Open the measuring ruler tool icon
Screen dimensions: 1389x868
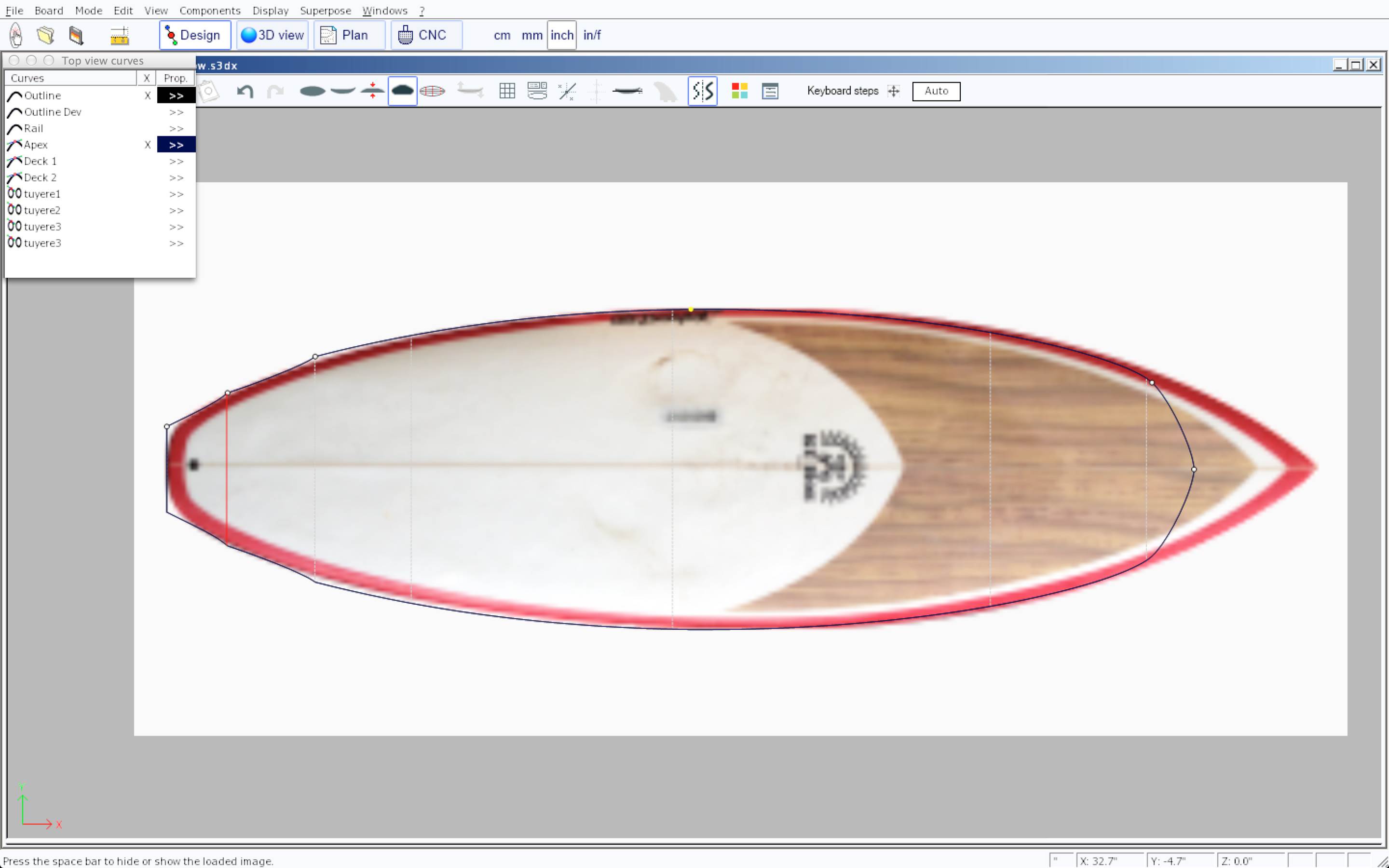120,36
